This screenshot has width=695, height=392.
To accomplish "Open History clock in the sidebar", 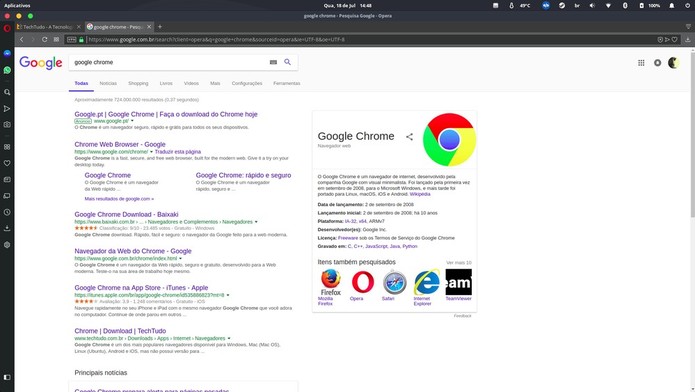I will click(7, 212).
